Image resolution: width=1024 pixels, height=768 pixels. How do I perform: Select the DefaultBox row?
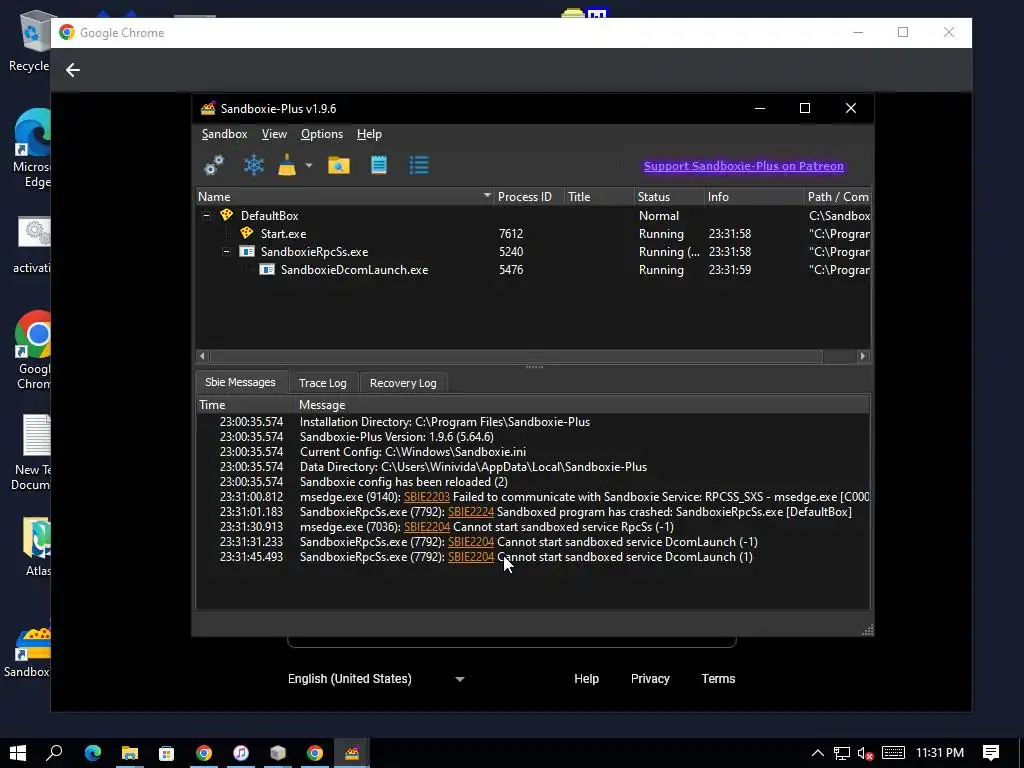[x=533, y=215]
